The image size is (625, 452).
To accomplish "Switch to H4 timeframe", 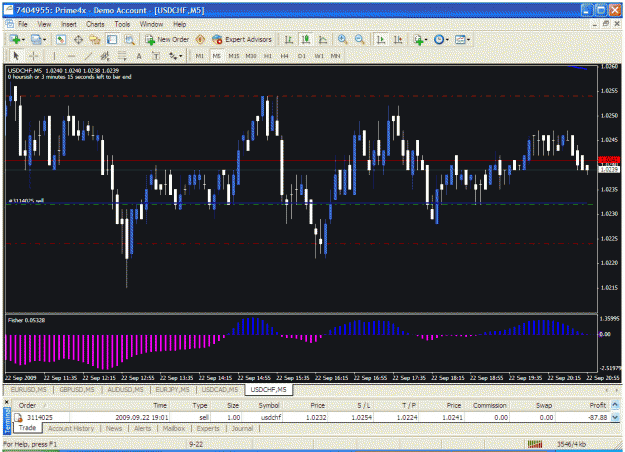I will click(284, 56).
